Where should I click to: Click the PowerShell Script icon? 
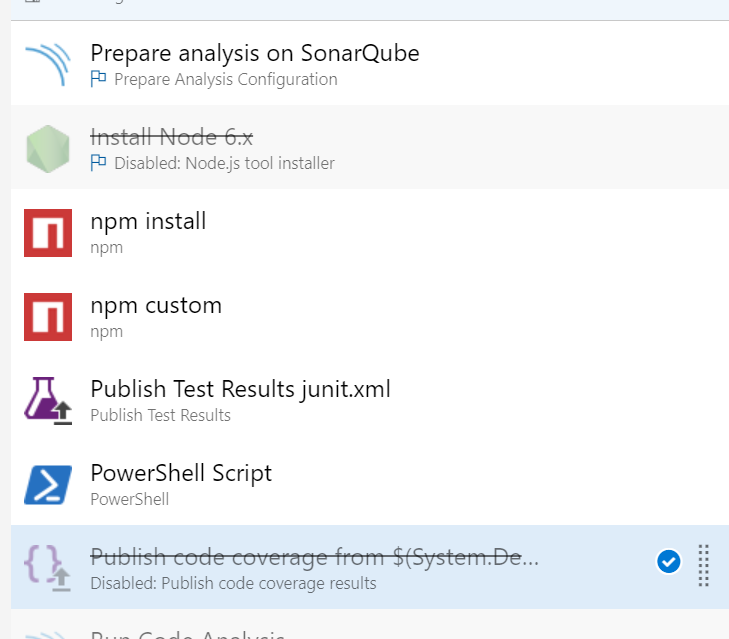pos(48,484)
